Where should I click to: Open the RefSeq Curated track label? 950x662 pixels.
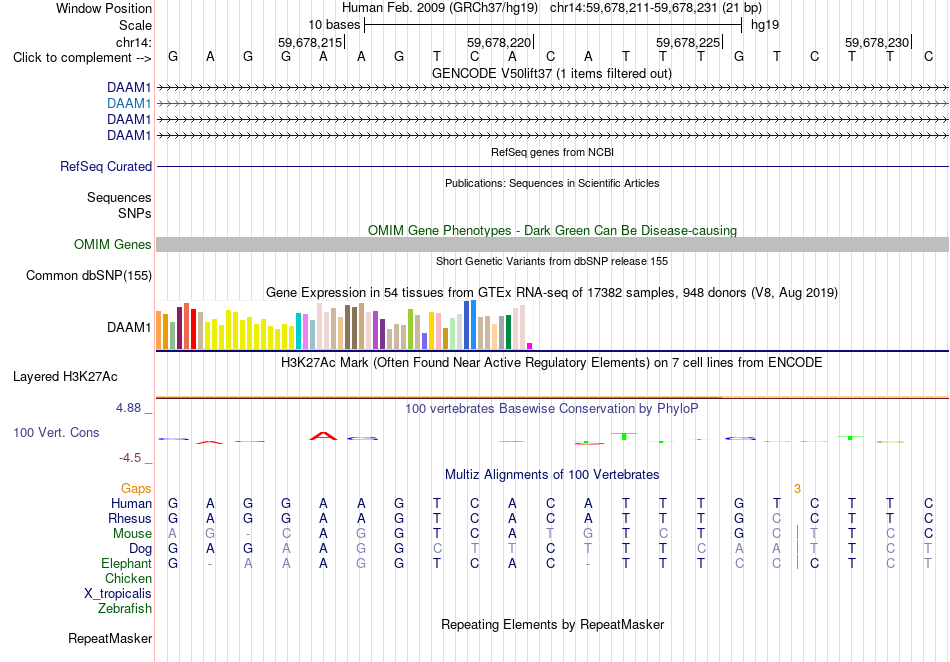pyautogui.click(x=106, y=167)
